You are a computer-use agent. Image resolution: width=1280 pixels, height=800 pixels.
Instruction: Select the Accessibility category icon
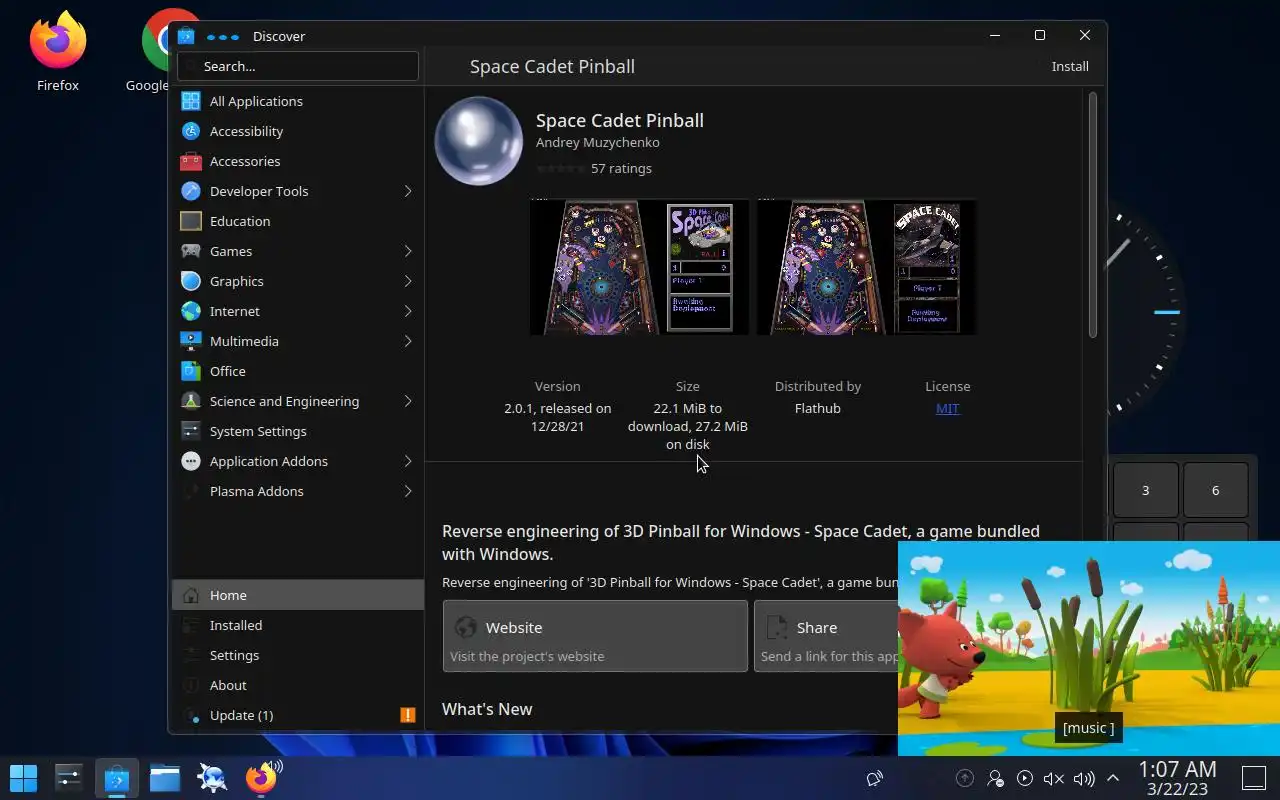tap(191, 131)
